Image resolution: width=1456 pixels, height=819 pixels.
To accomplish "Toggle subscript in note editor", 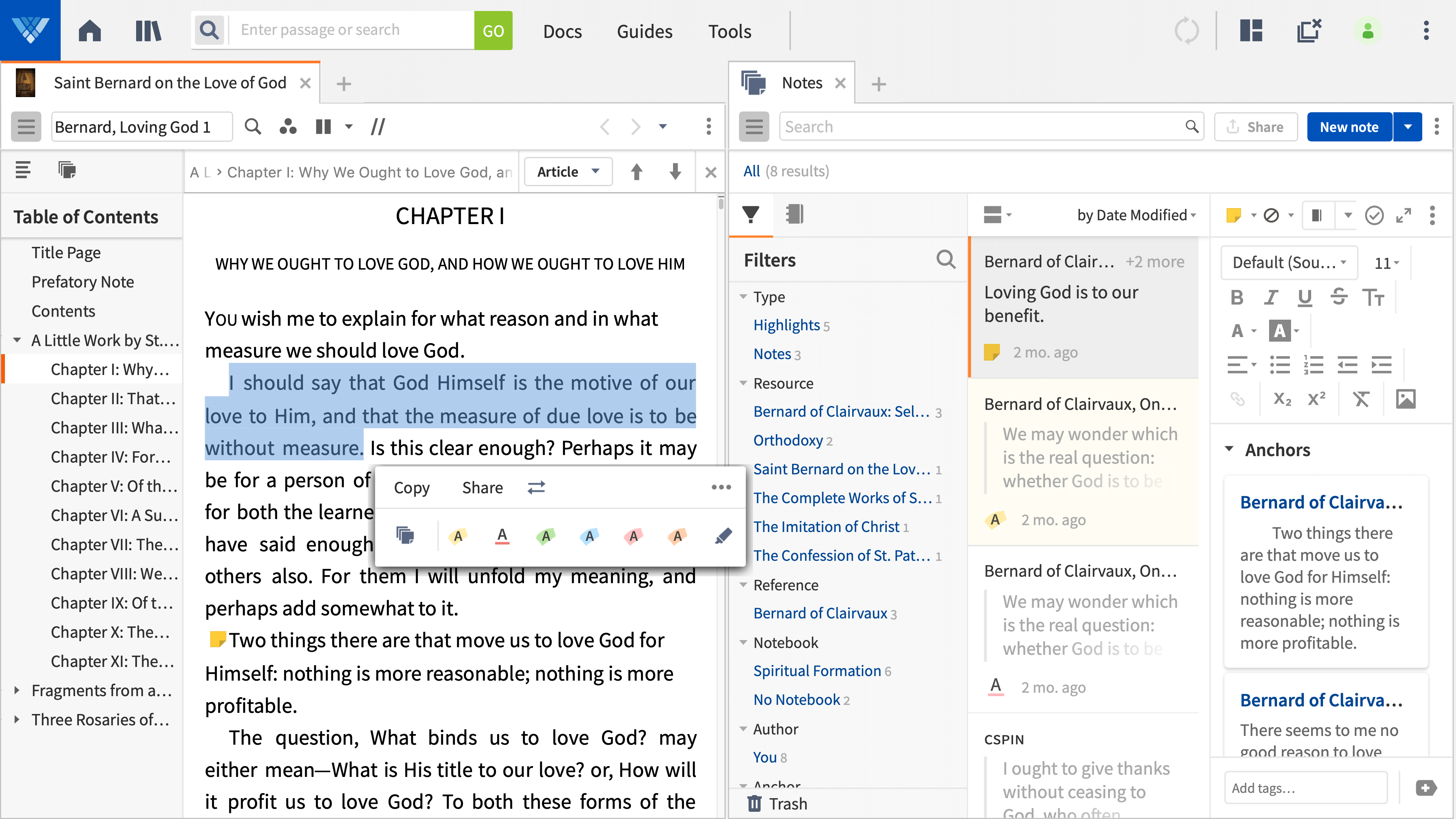I will tap(1282, 399).
